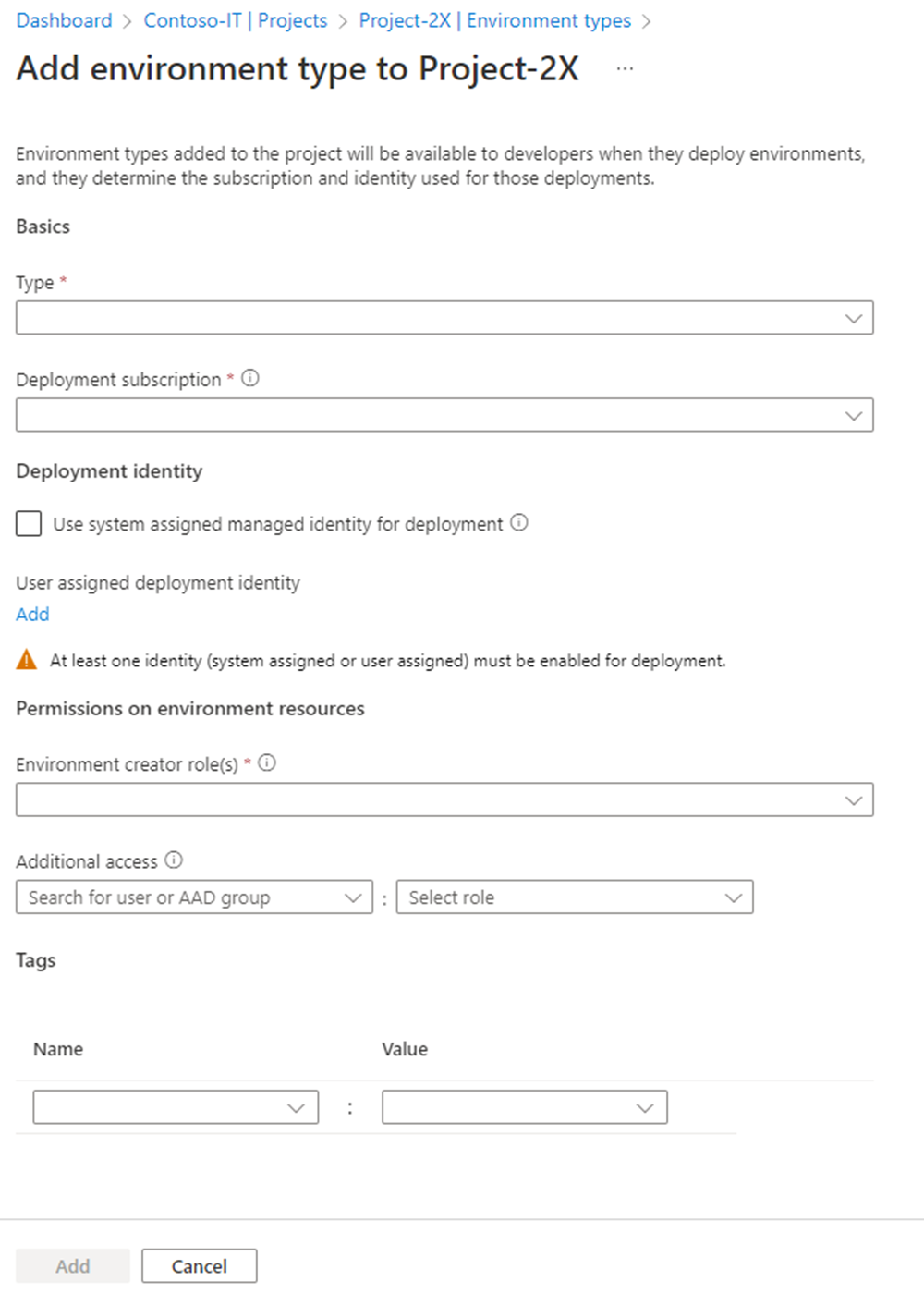Screen dimensions: 924x1293
Task: Open the Deployment subscription dropdown
Action: 444,415
